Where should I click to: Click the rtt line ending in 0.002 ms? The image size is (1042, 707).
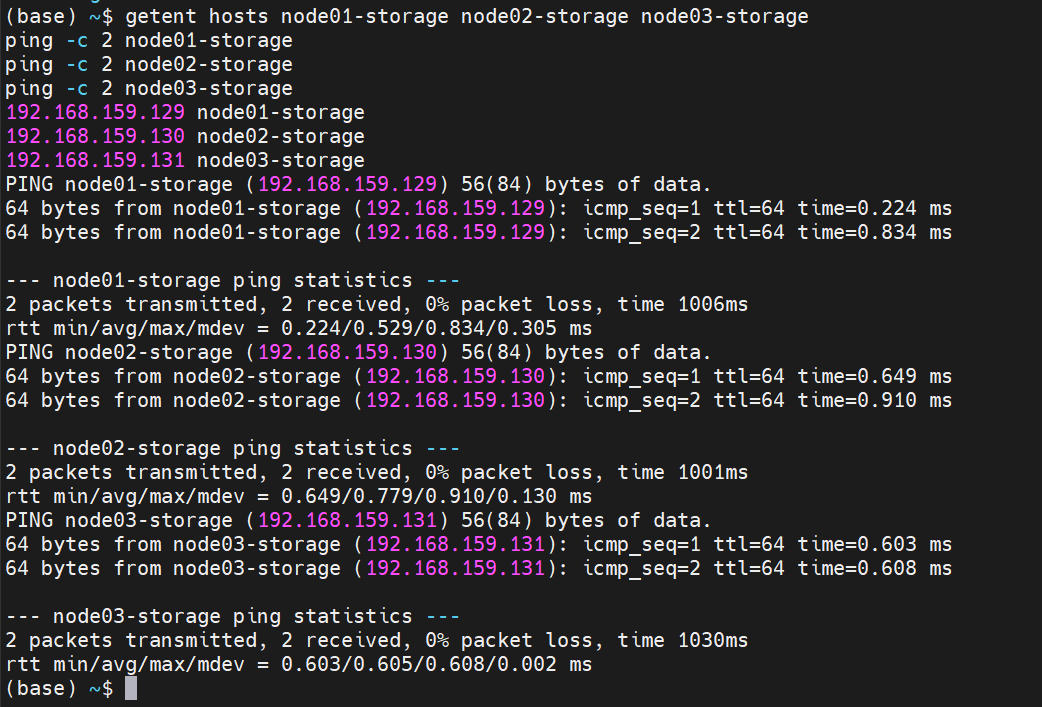(x=298, y=664)
